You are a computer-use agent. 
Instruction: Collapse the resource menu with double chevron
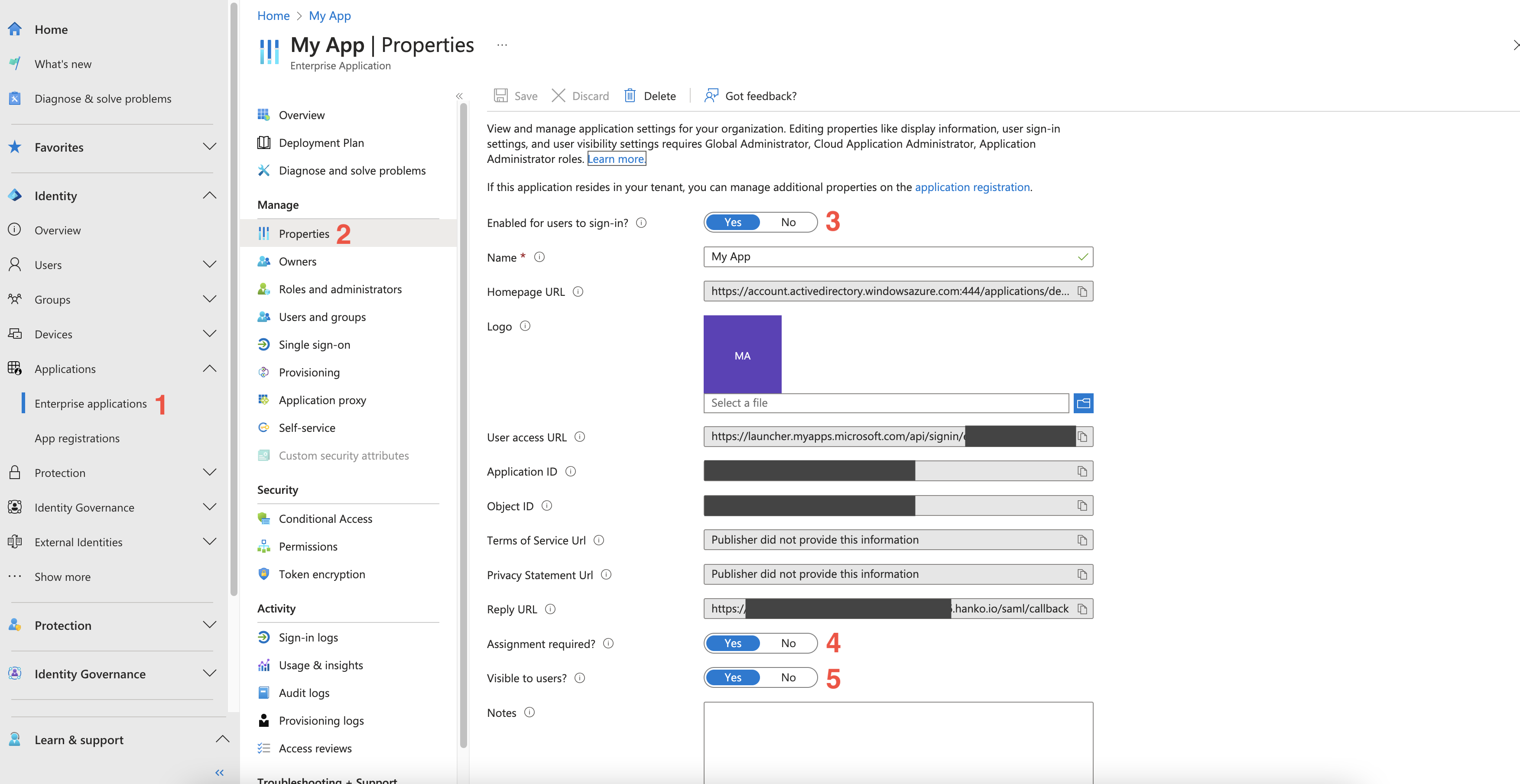coord(459,96)
